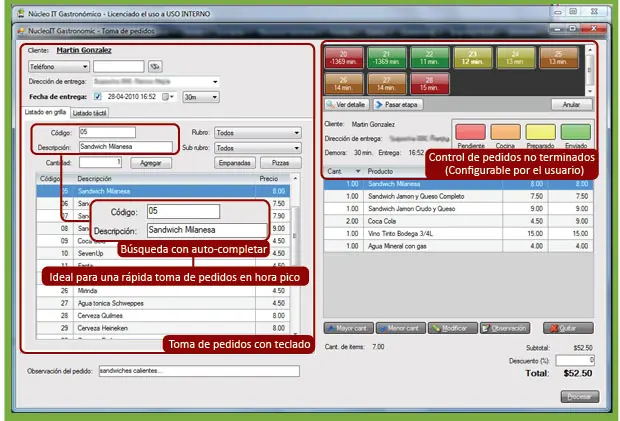Select order tile 27
Viewport: 620px width, 421px height.
(x=386, y=84)
